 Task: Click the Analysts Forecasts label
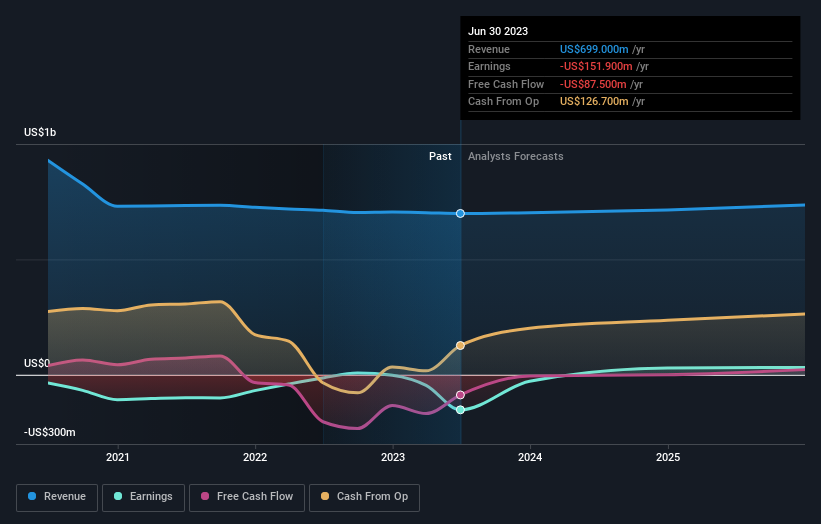tap(516, 157)
